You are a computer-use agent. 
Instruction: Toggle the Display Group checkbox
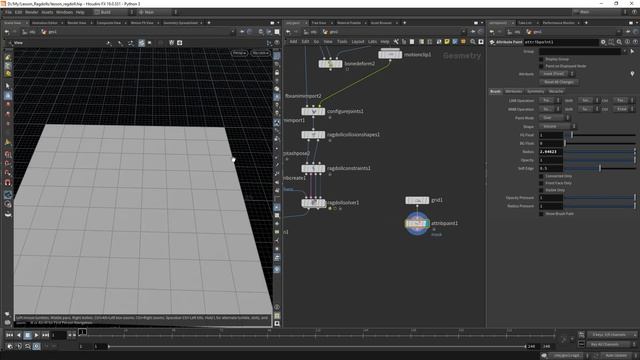542,59
